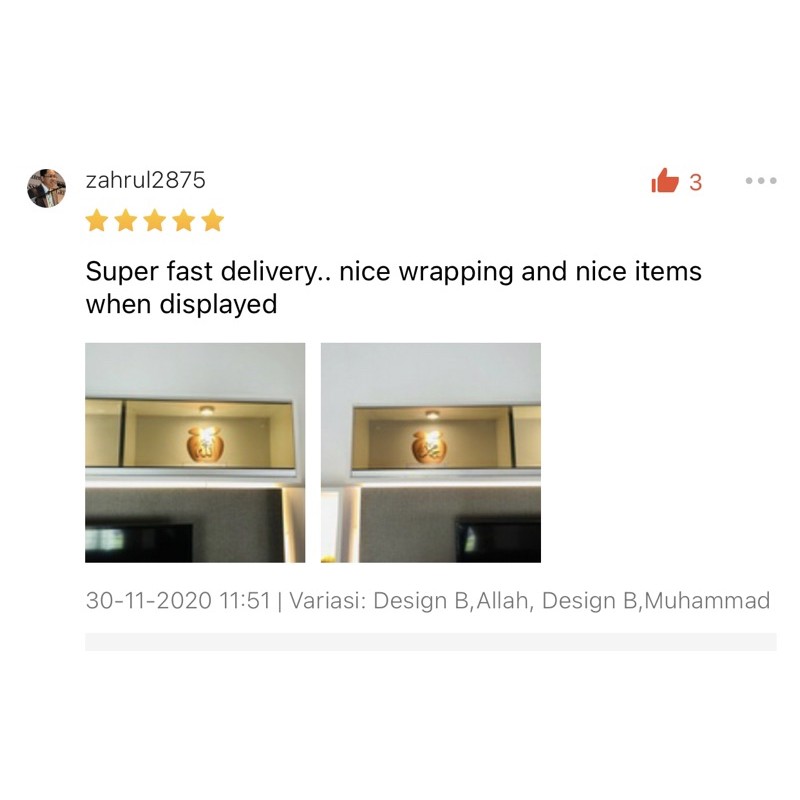Click the gray divider bar below review
Screen dimensions: 800x800
[x=431, y=642]
